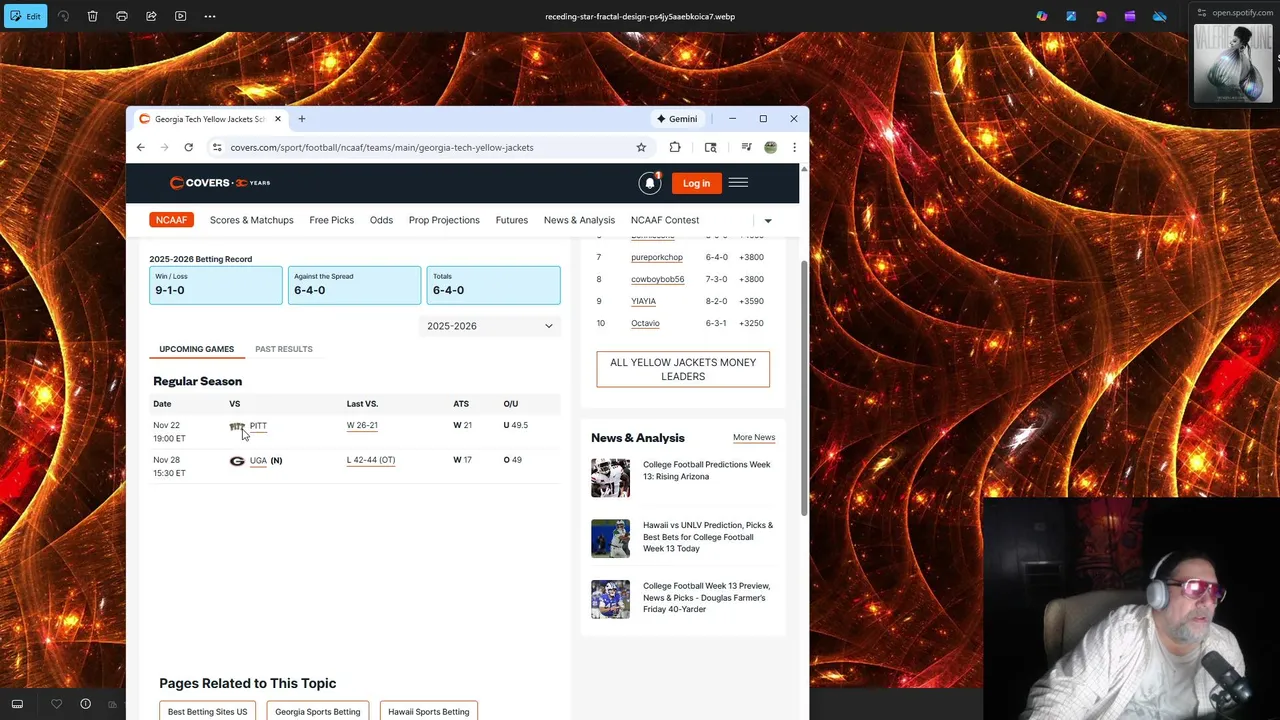The width and height of the screenshot is (1280, 720).
Task: Close the Georgia Tech Yellow Jackets tab
Action: 278,119
